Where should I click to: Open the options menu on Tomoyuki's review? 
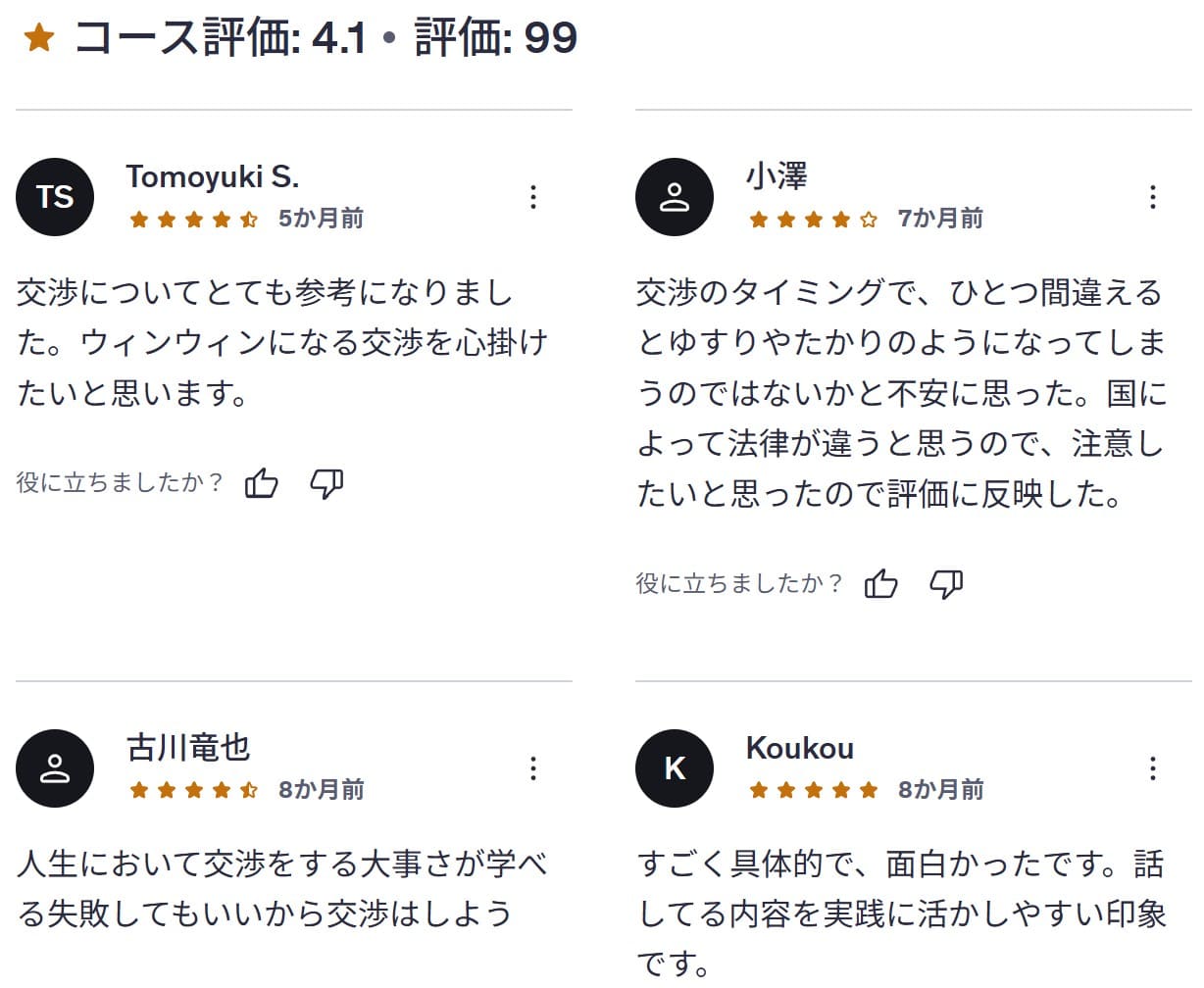click(533, 197)
